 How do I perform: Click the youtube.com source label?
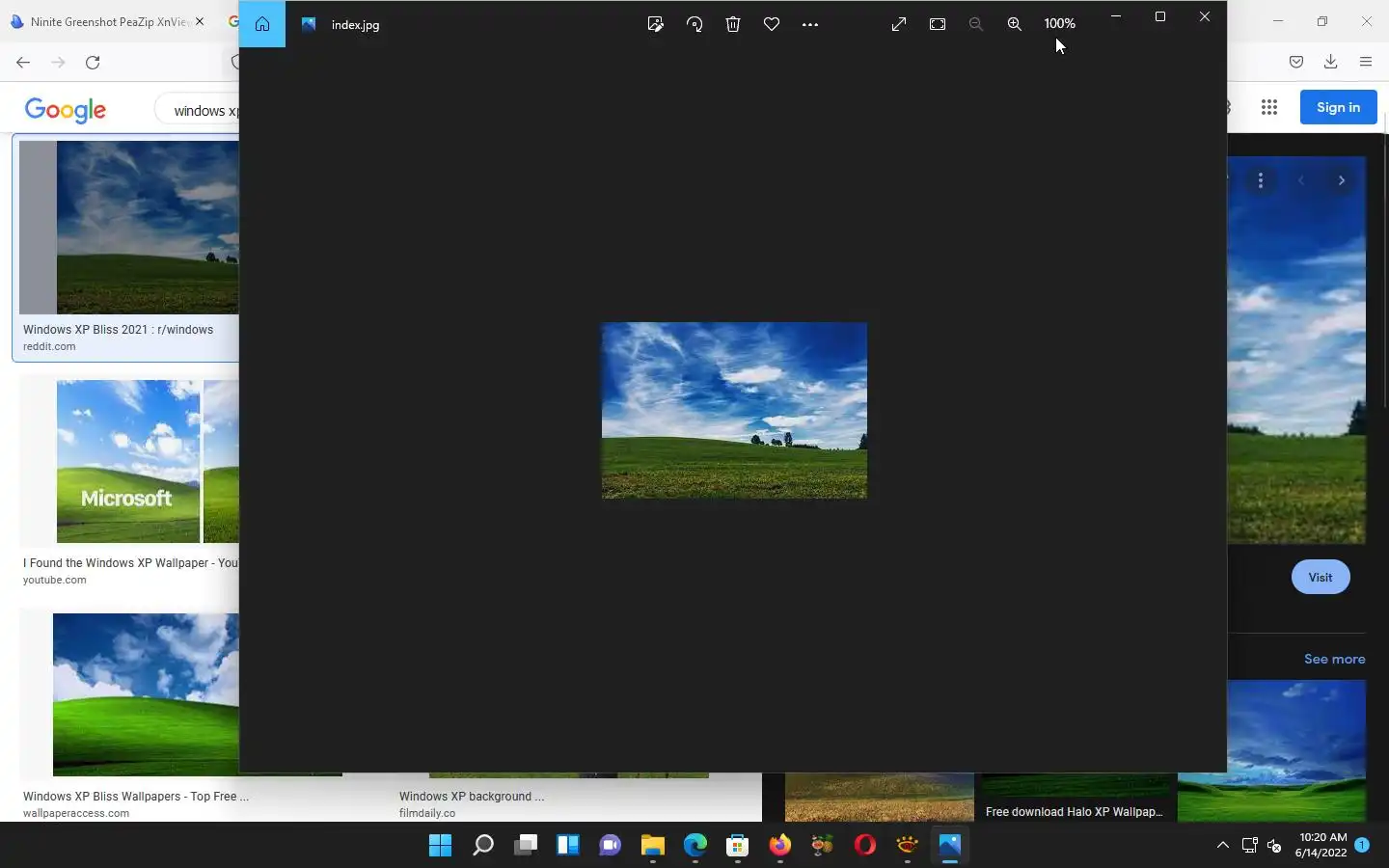coord(55,580)
